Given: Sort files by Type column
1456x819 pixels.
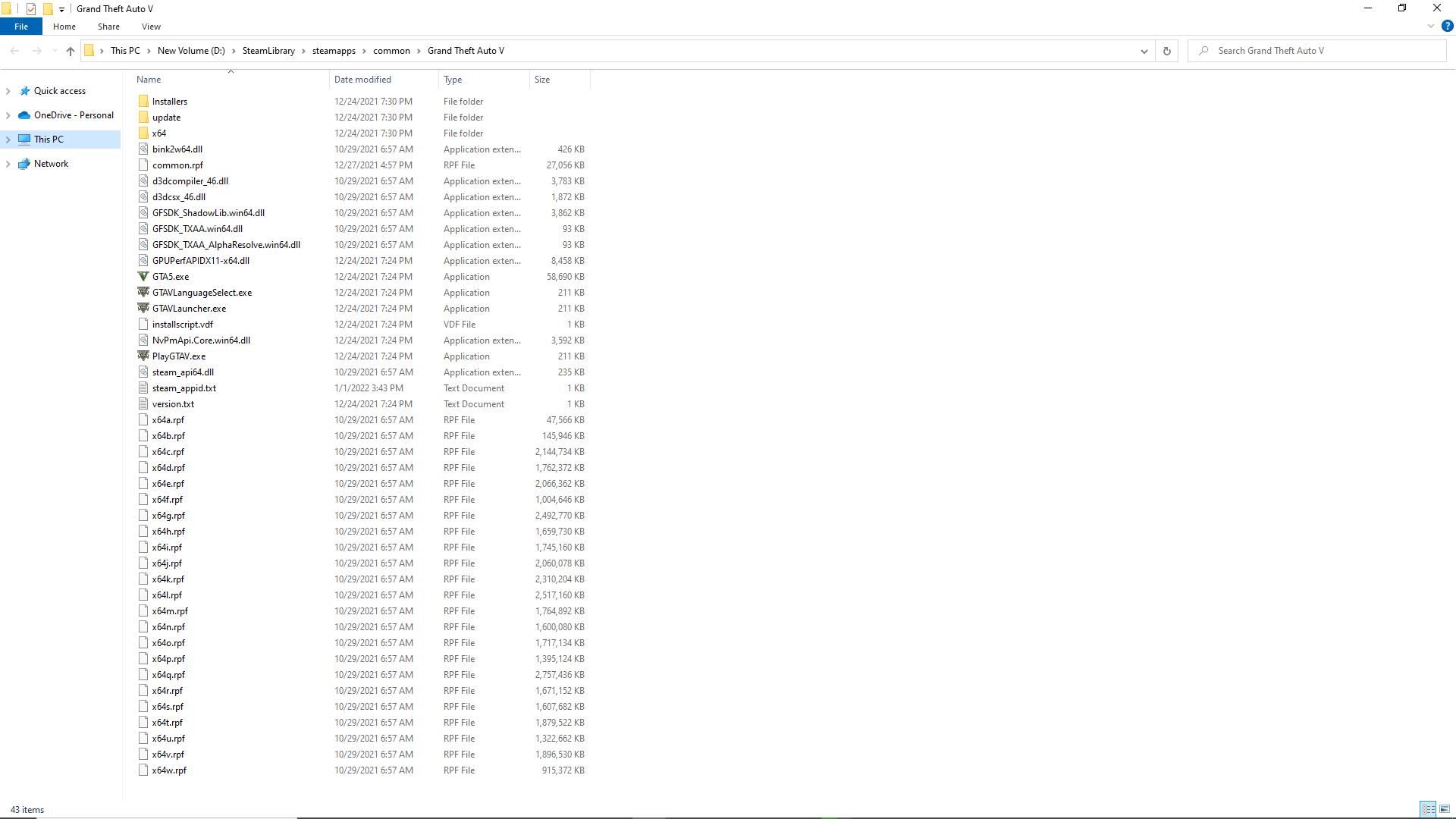Looking at the screenshot, I should [x=485, y=80].
